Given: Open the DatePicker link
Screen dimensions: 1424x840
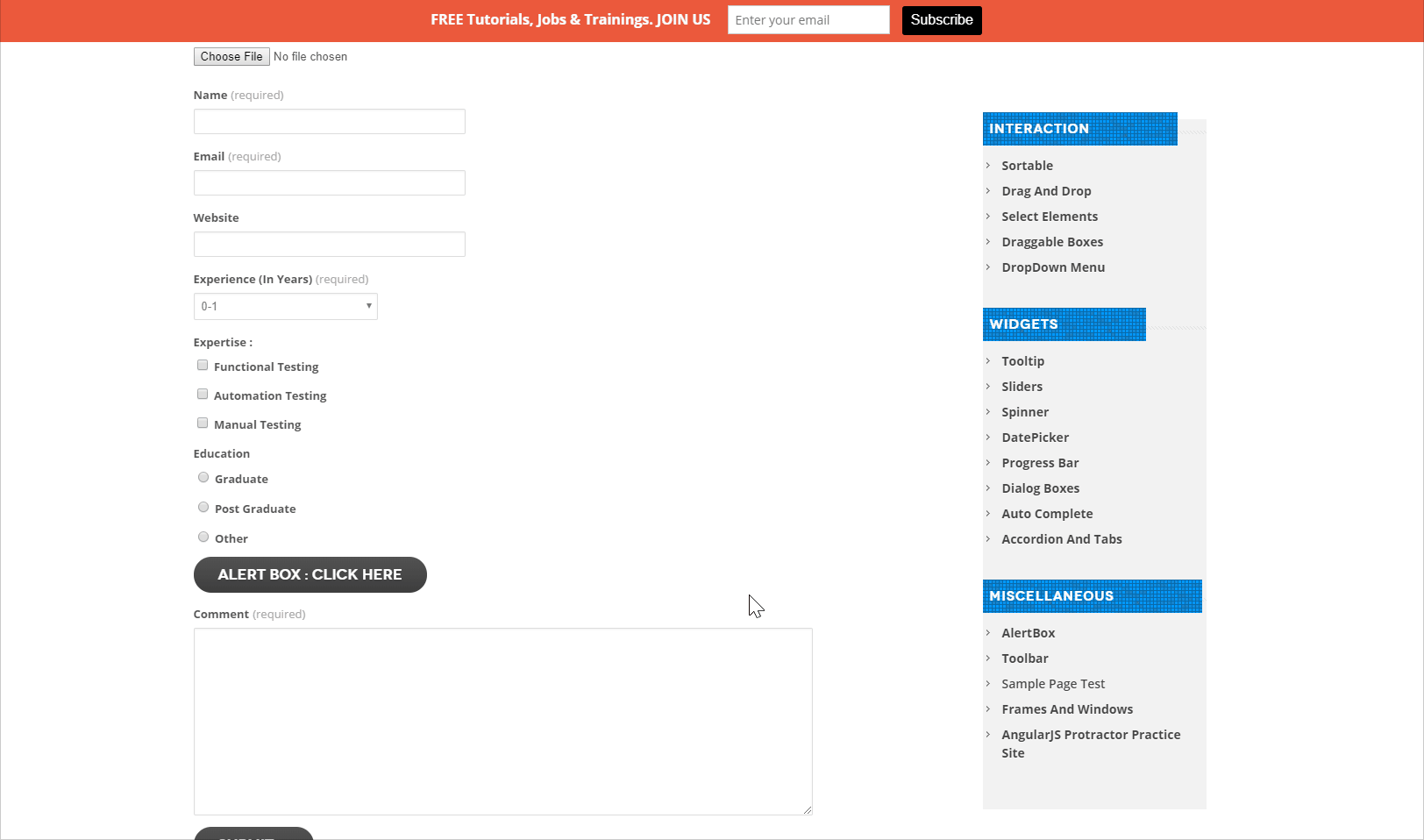Looking at the screenshot, I should (1036, 438).
